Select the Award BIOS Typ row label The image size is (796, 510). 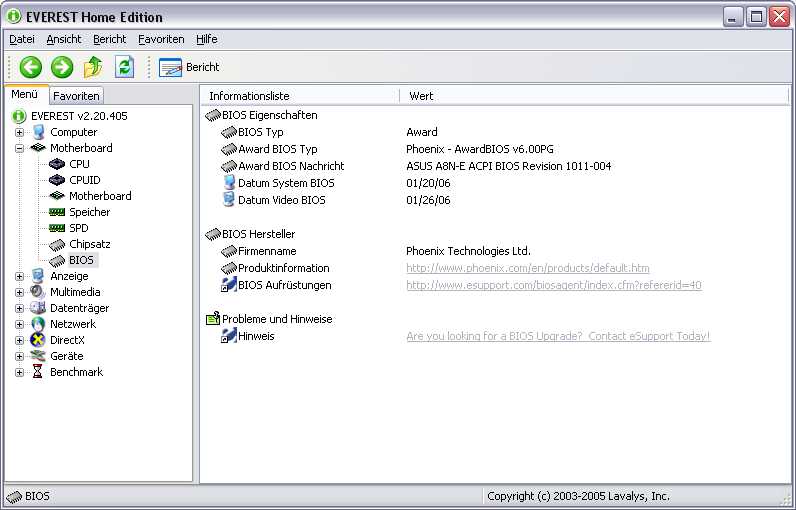pos(278,149)
